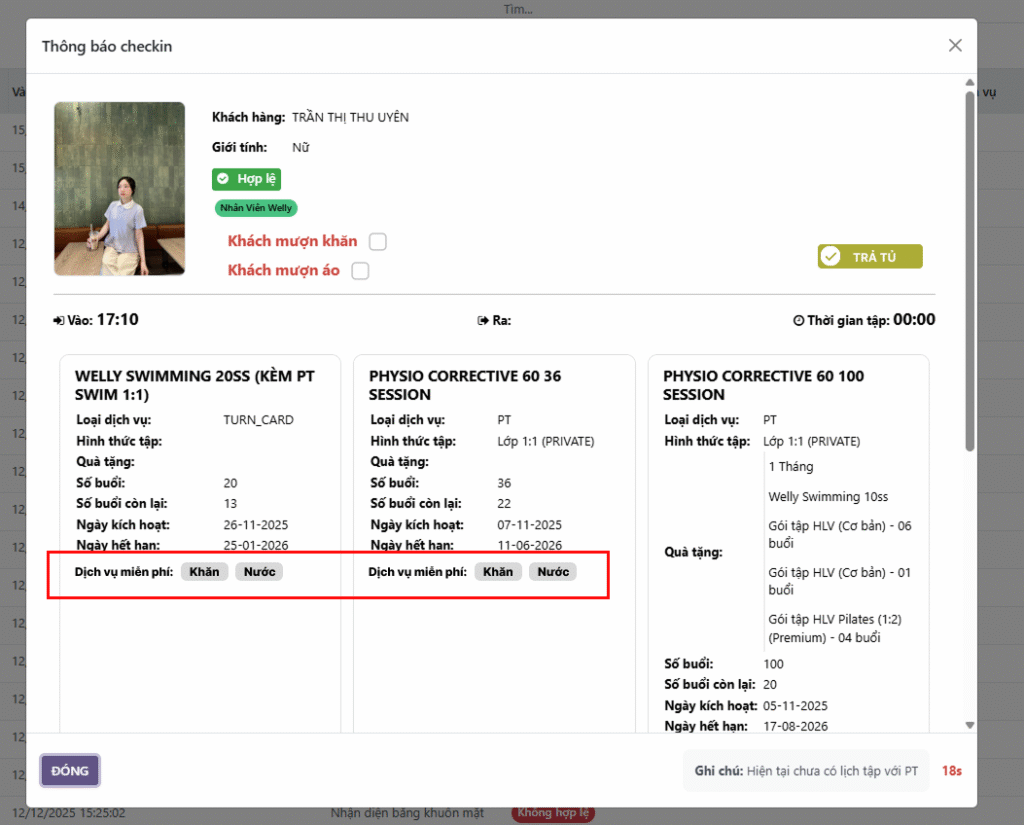Click the checkmark icon on TRẢ TỦ

(831, 257)
